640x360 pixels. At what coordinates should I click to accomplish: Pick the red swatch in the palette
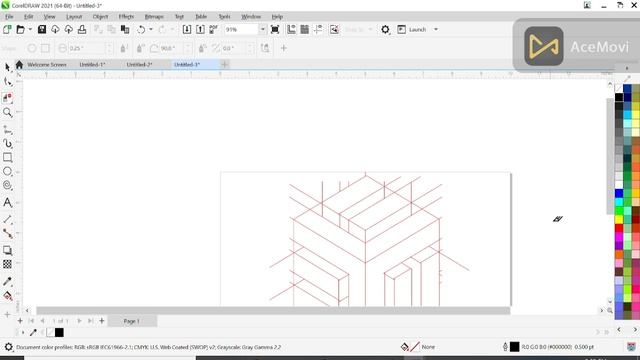619,228
